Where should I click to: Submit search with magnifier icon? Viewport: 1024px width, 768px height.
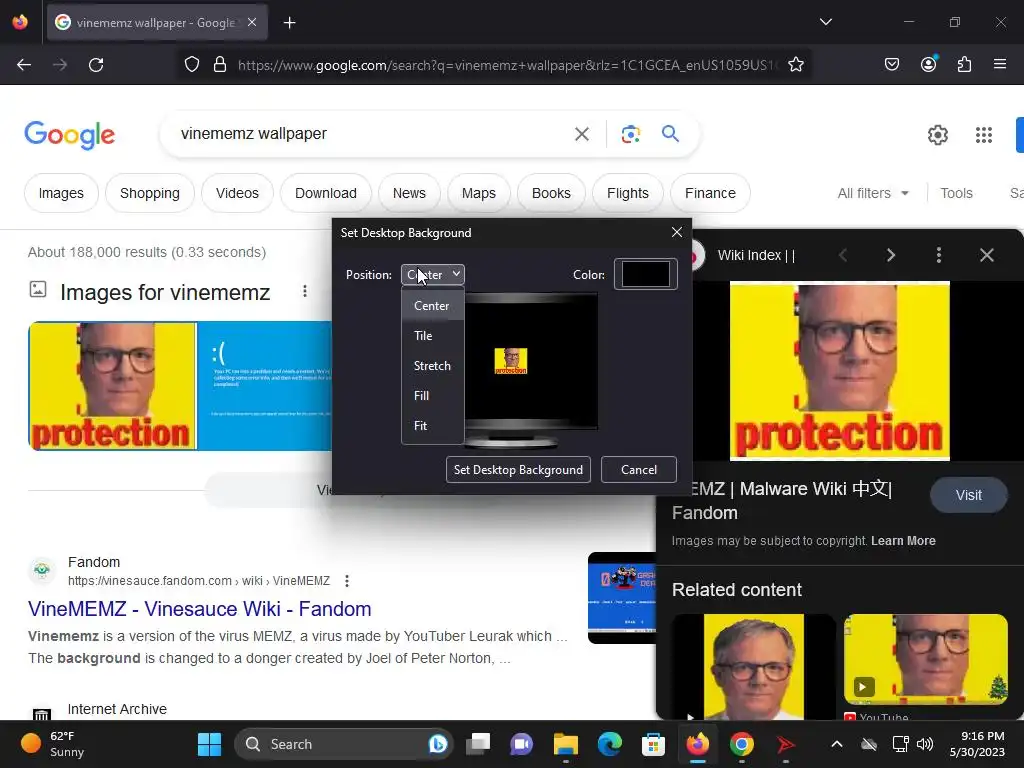click(670, 134)
